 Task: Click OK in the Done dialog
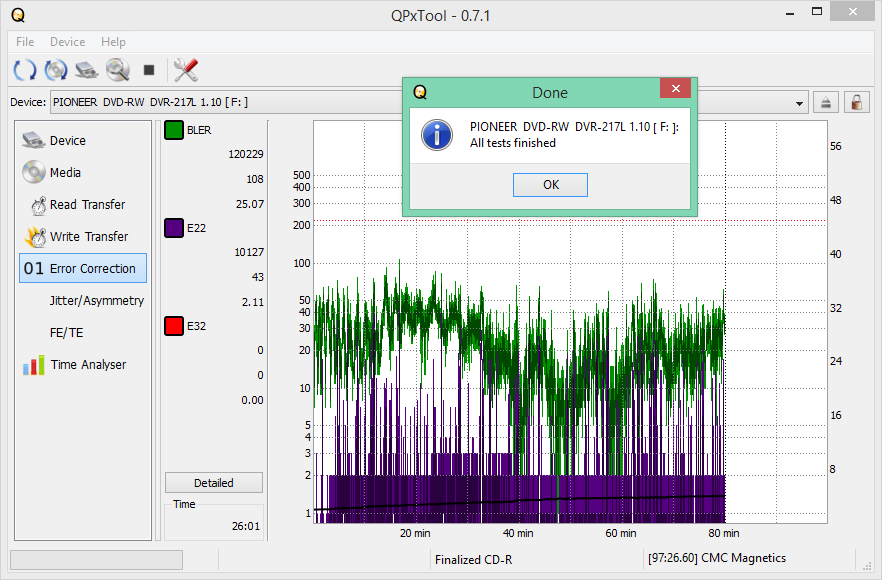(550, 185)
